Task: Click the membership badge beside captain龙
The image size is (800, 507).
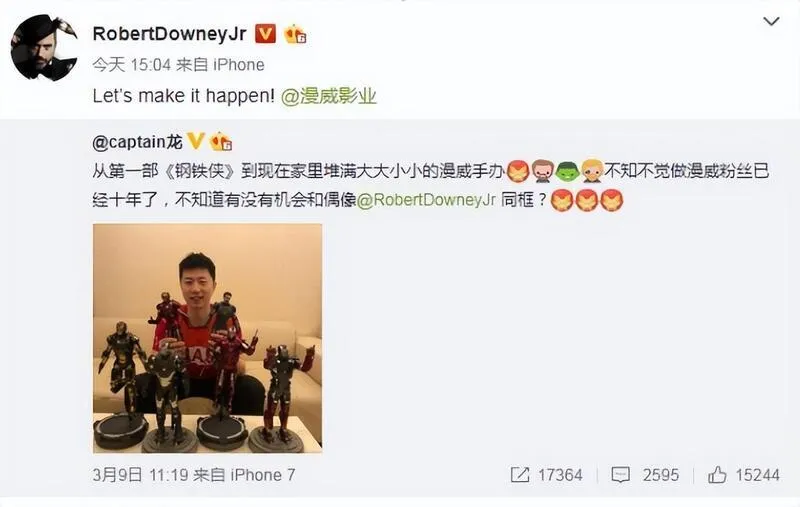Action: pos(221,141)
